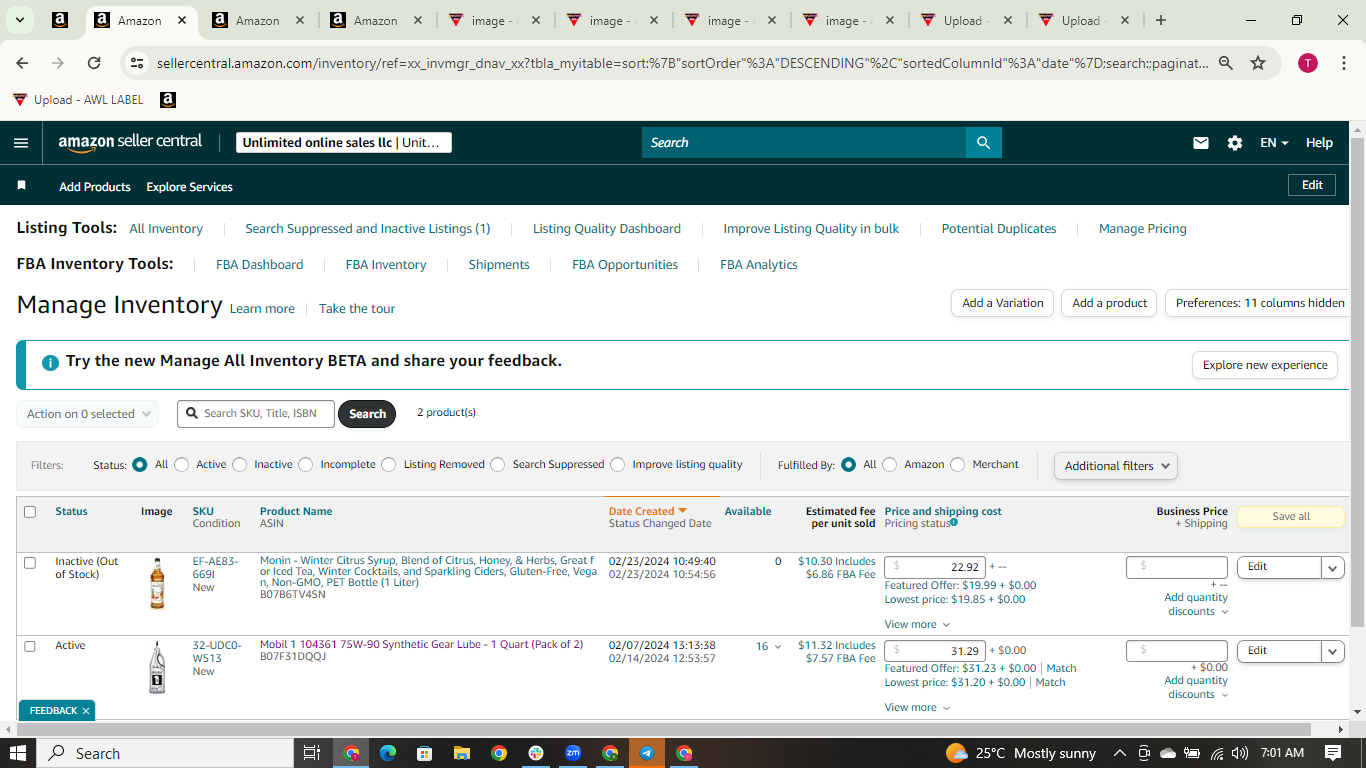Open the Monin product SKU EF-AE83-669I link
This screenshot has width=1366, height=768.
[216, 568]
